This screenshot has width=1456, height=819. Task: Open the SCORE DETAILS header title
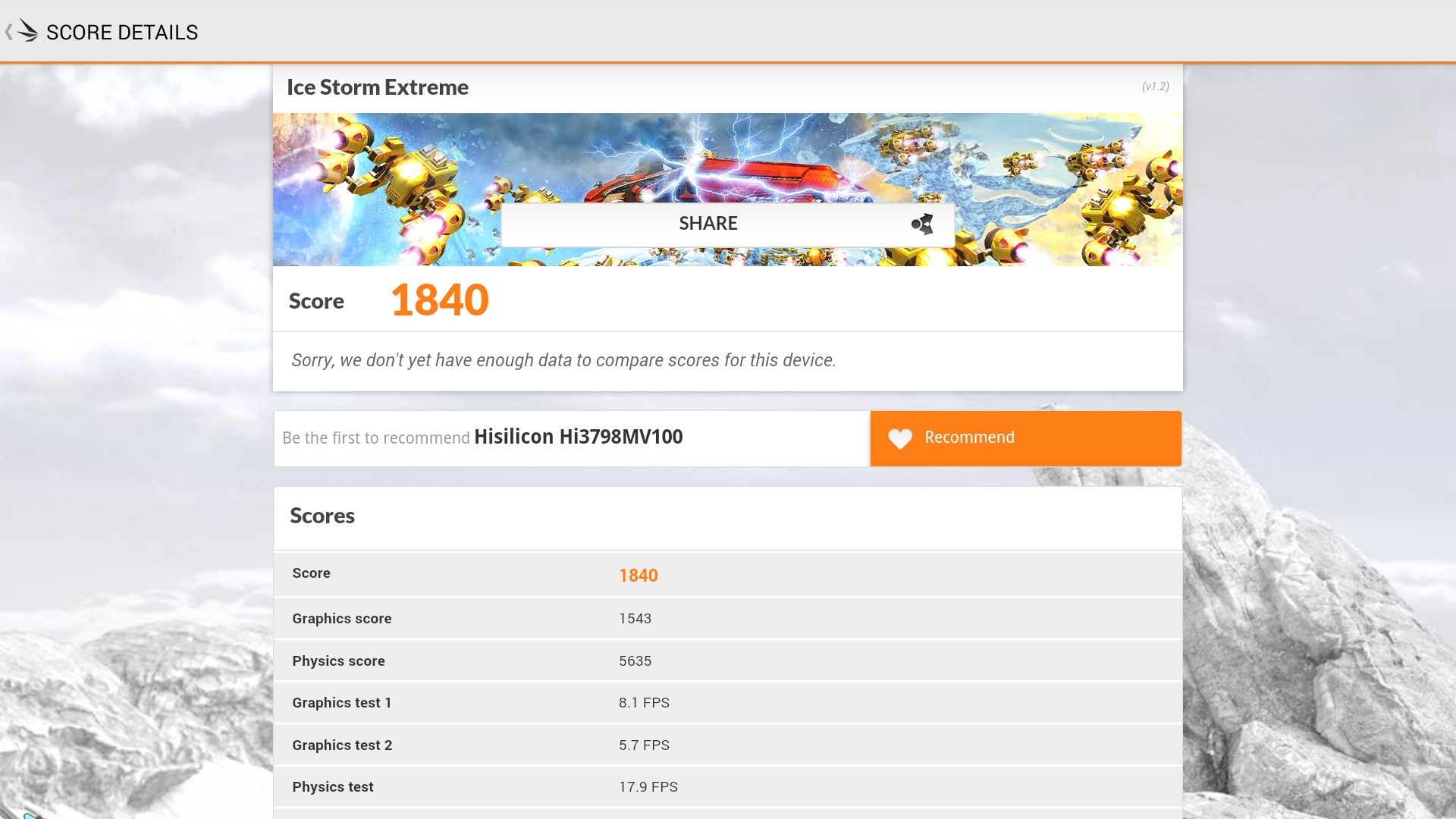(122, 33)
